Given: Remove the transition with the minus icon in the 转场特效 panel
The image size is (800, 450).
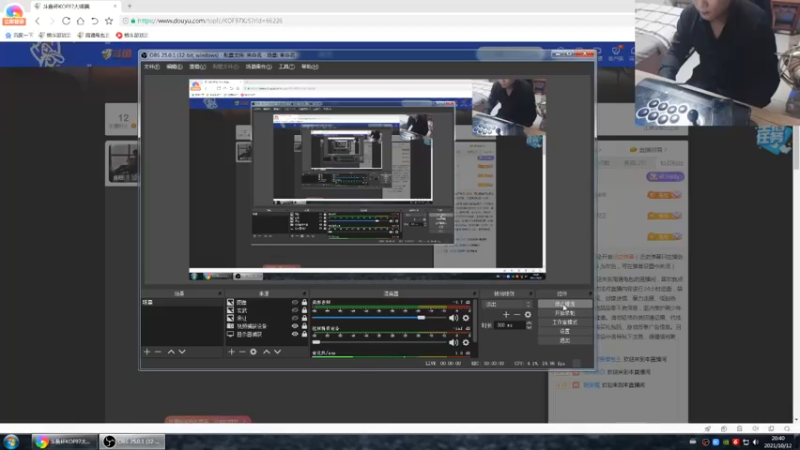Looking at the screenshot, I should (x=517, y=314).
